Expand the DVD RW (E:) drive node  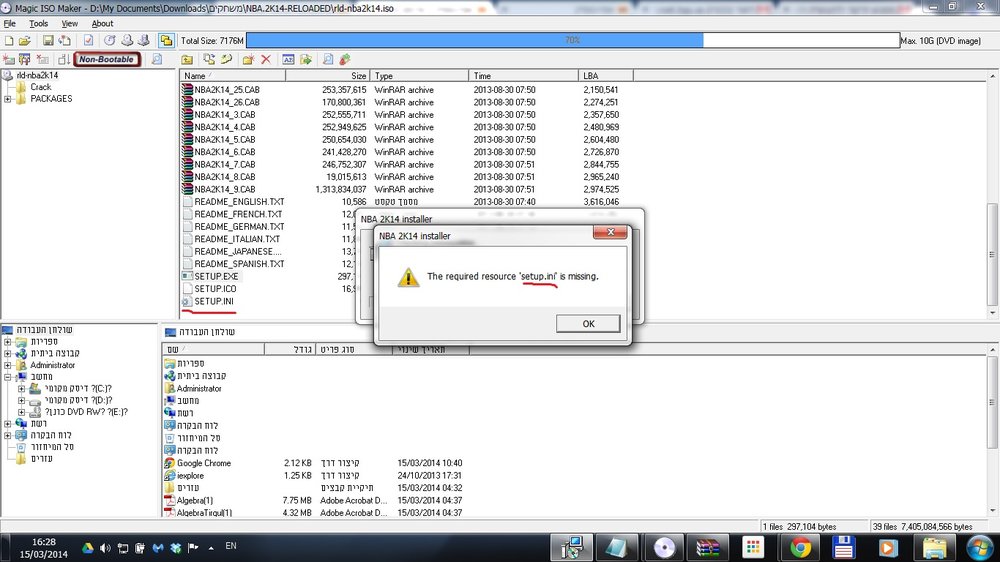(x=22, y=412)
